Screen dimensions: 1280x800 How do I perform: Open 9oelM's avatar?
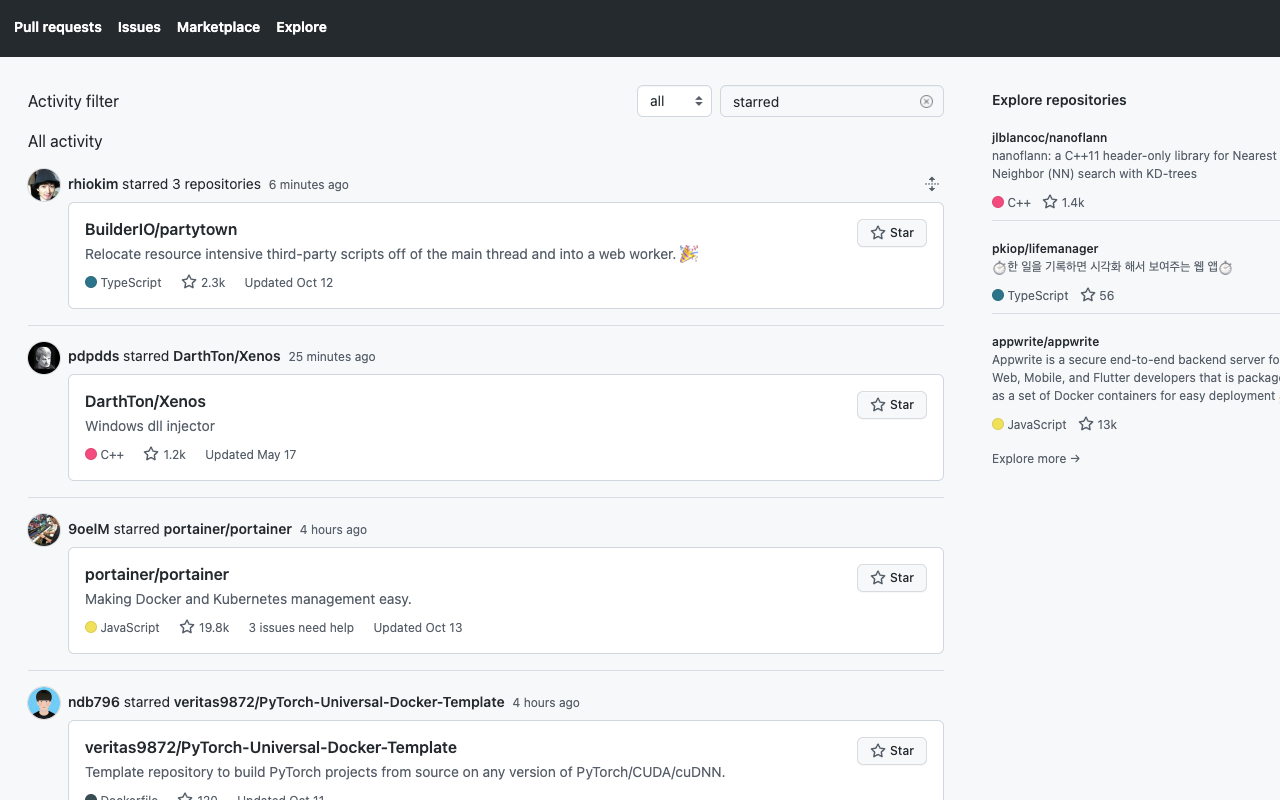click(x=44, y=530)
